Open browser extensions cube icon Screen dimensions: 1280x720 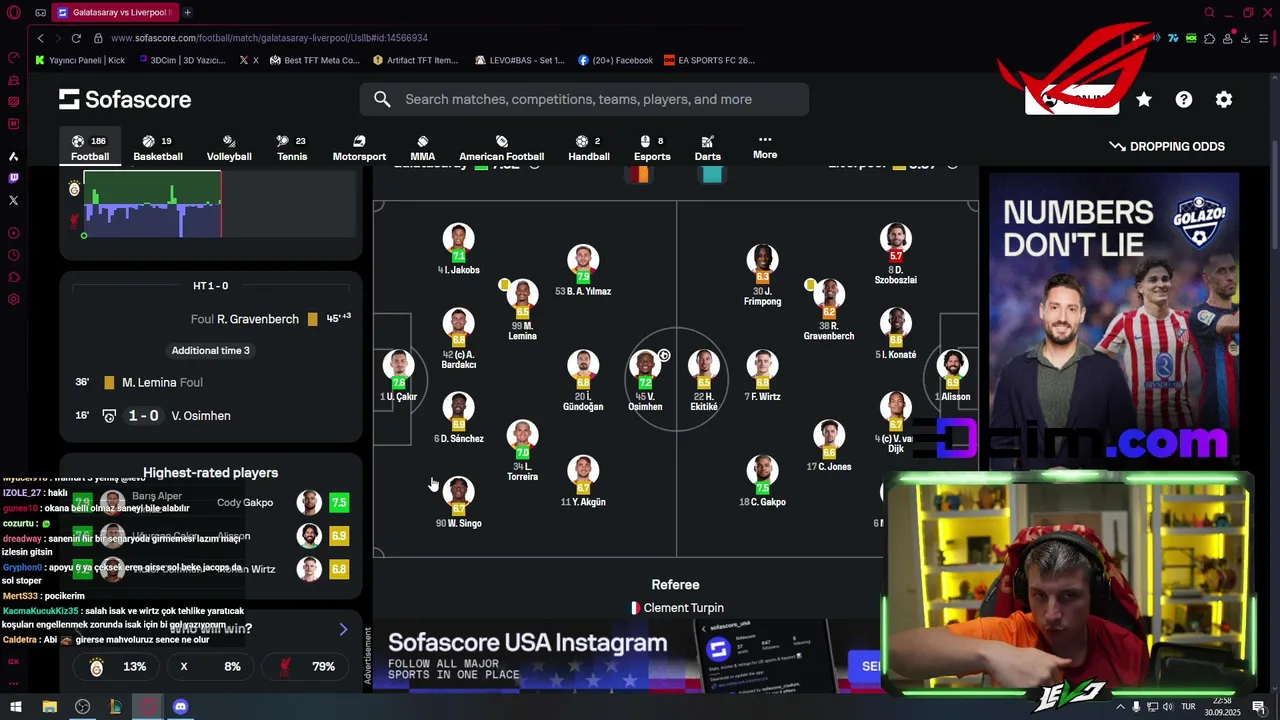tap(1209, 38)
